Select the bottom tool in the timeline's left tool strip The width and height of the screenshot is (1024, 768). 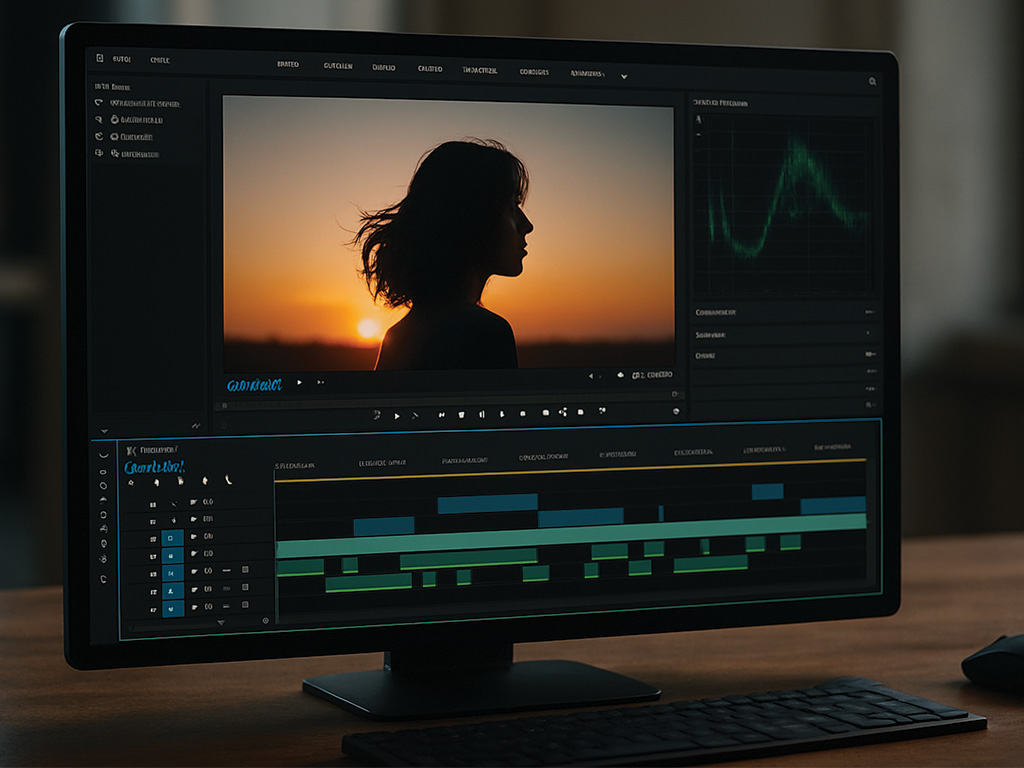tap(103, 579)
